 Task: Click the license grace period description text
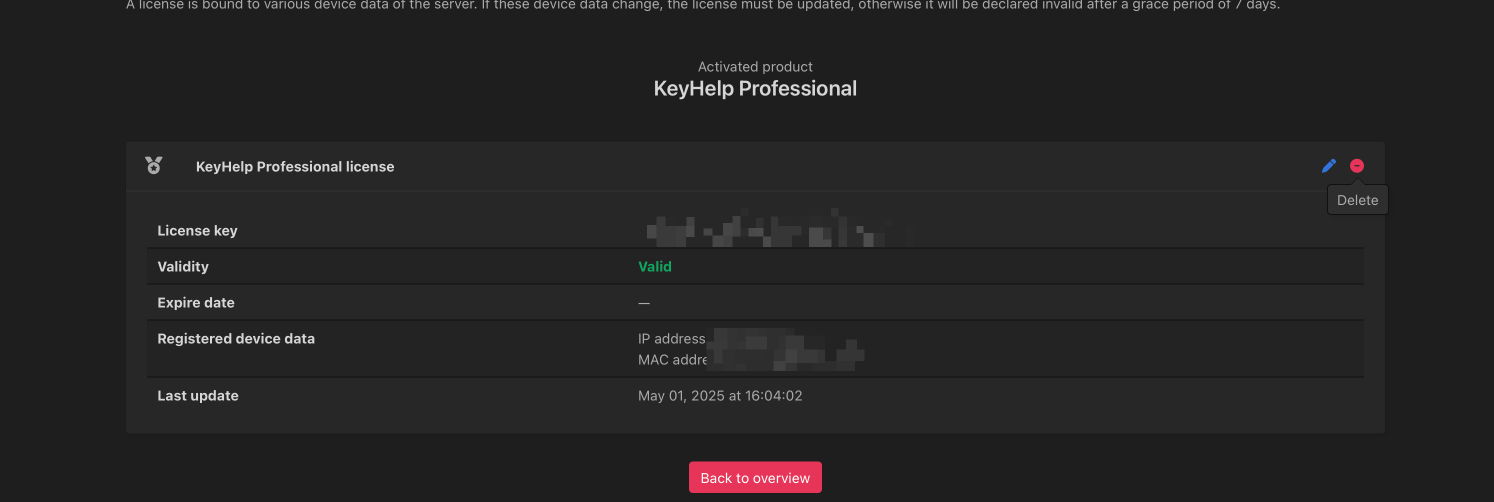[702, 5]
